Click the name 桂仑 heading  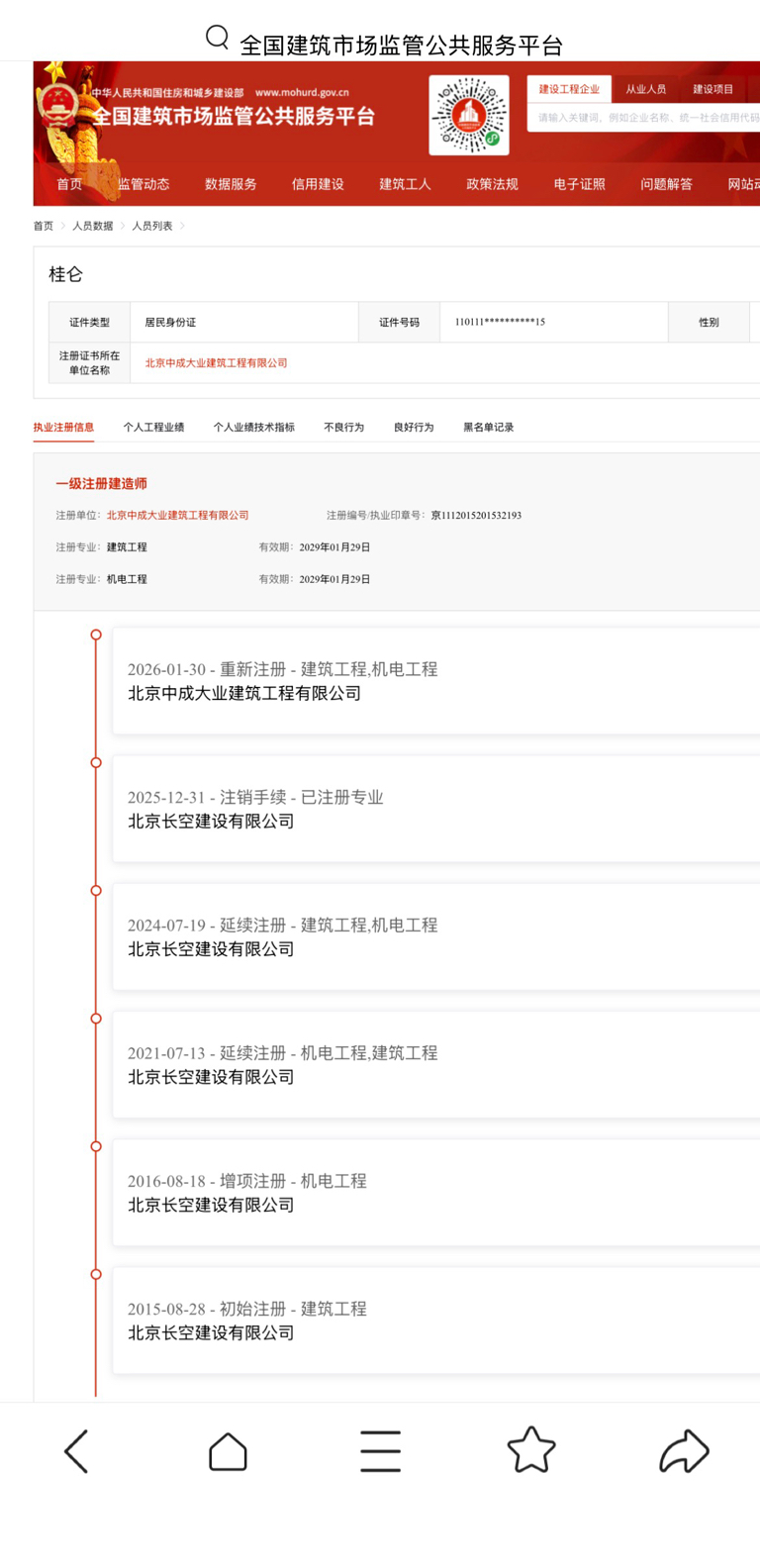click(65, 274)
